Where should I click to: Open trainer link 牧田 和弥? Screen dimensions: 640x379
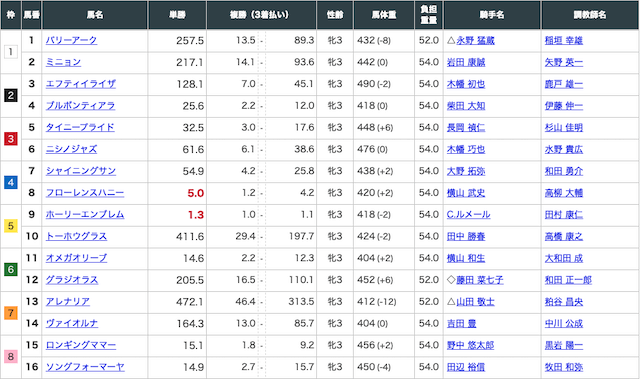(564, 367)
